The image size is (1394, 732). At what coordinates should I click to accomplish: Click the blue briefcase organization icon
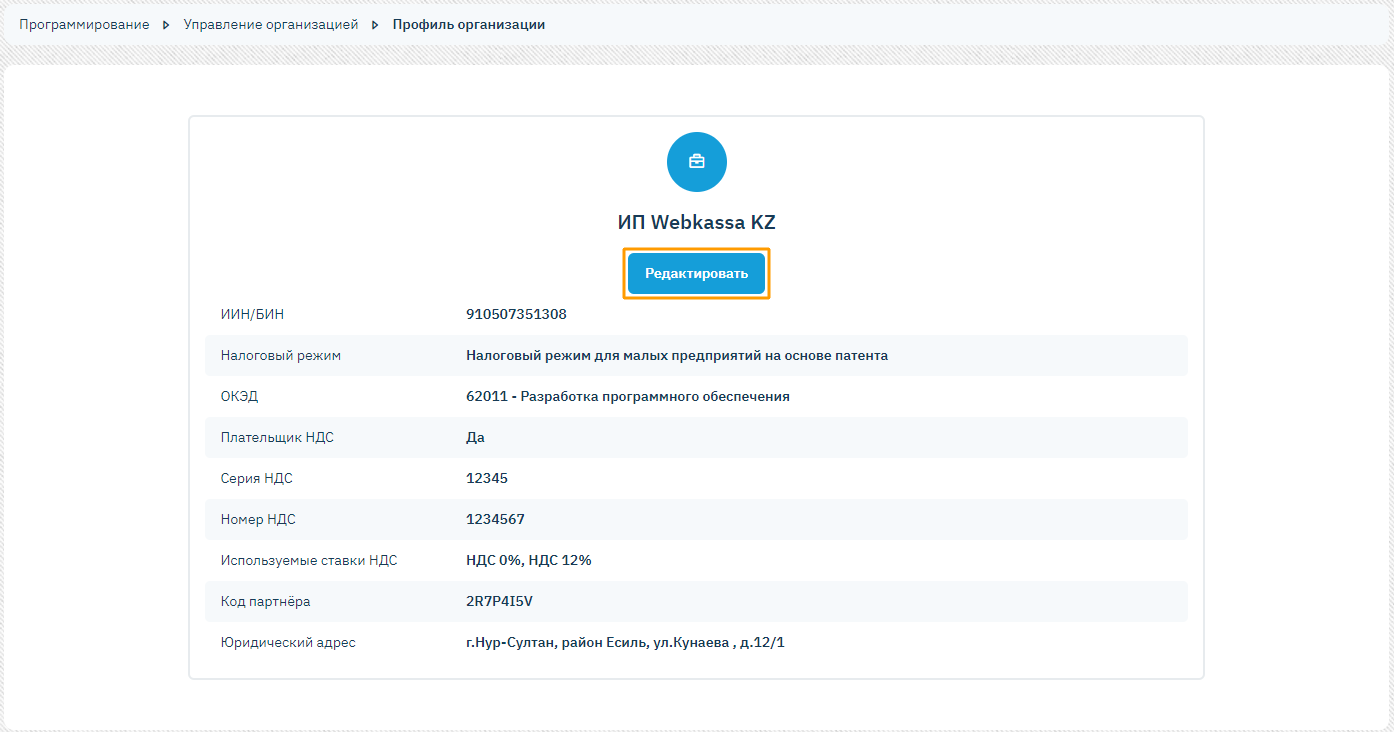pyautogui.click(x=697, y=162)
